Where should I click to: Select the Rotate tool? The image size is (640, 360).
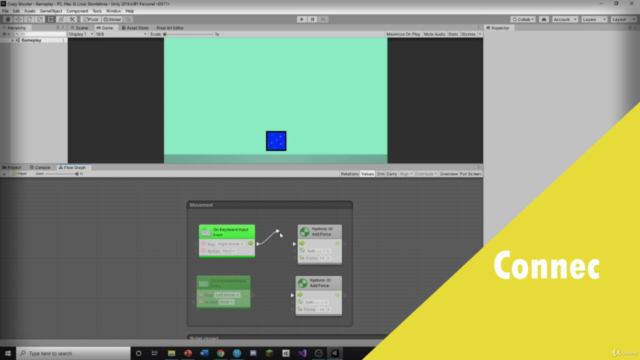[29, 19]
